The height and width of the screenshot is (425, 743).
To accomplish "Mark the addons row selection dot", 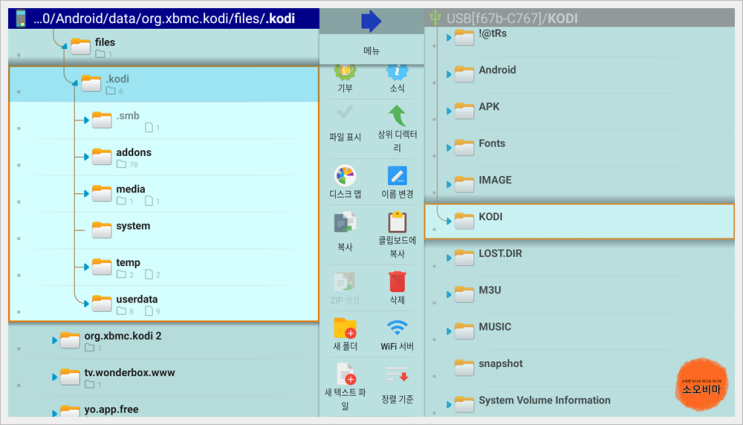I will 19,165.
